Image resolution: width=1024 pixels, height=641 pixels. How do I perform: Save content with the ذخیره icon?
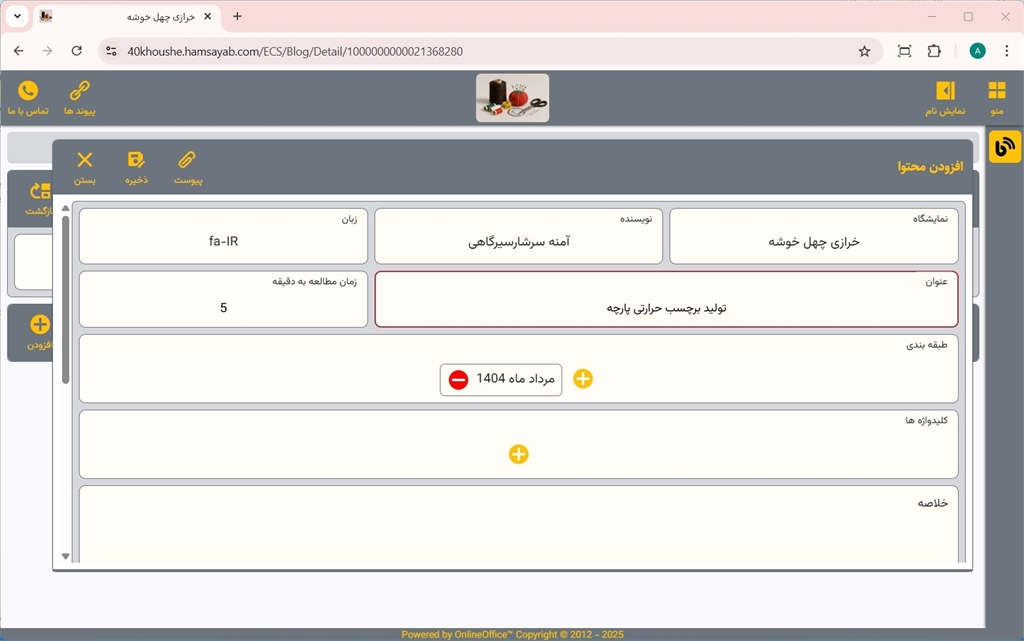click(x=136, y=160)
